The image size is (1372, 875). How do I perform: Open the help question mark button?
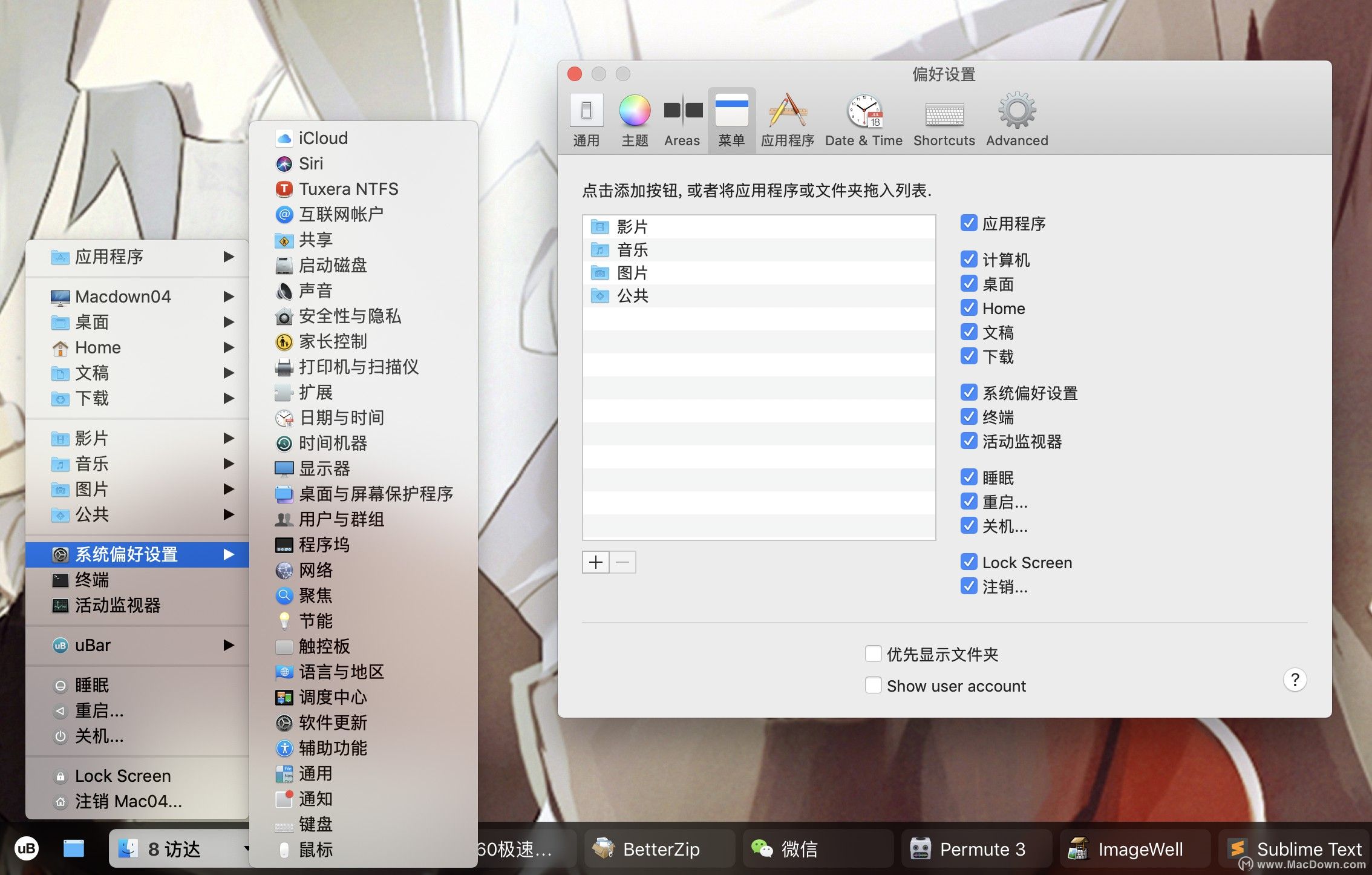click(x=1295, y=680)
